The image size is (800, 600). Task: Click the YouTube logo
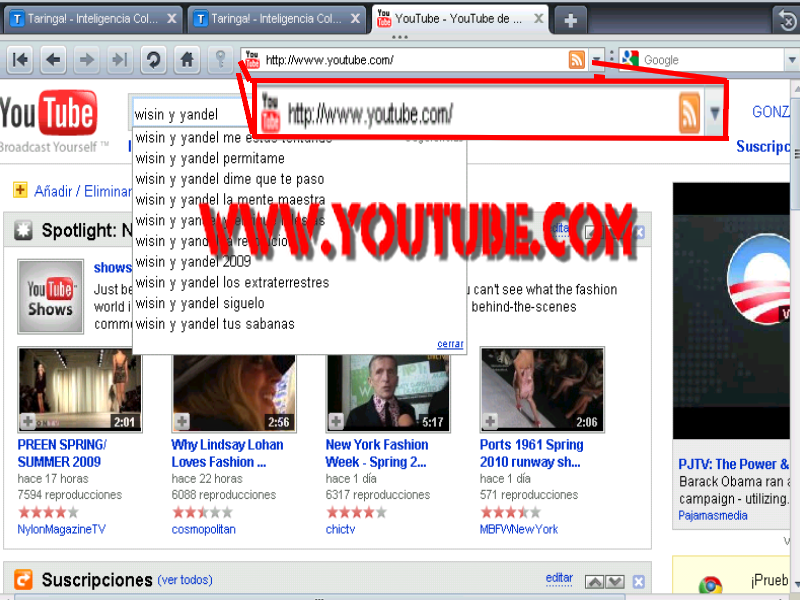[48, 113]
